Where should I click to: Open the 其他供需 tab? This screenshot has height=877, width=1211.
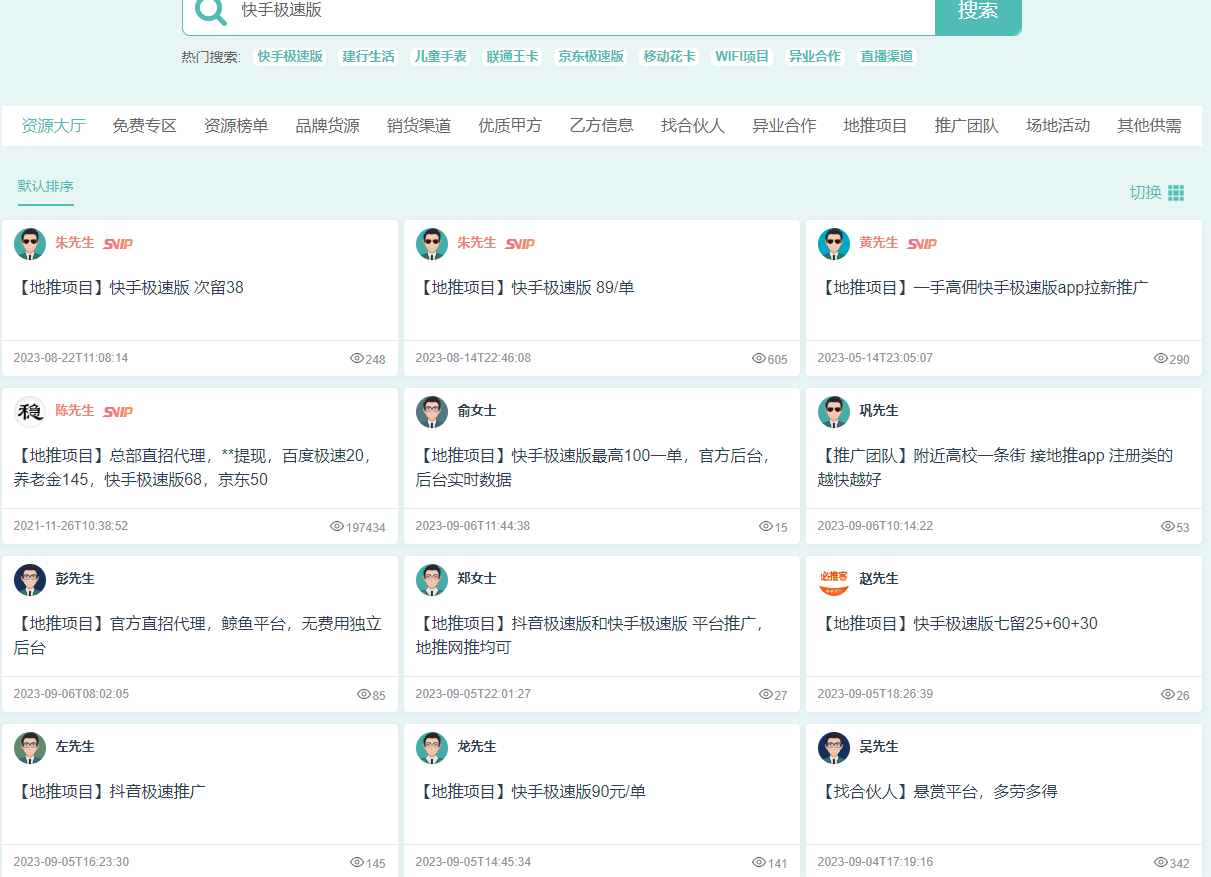tap(1150, 126)
